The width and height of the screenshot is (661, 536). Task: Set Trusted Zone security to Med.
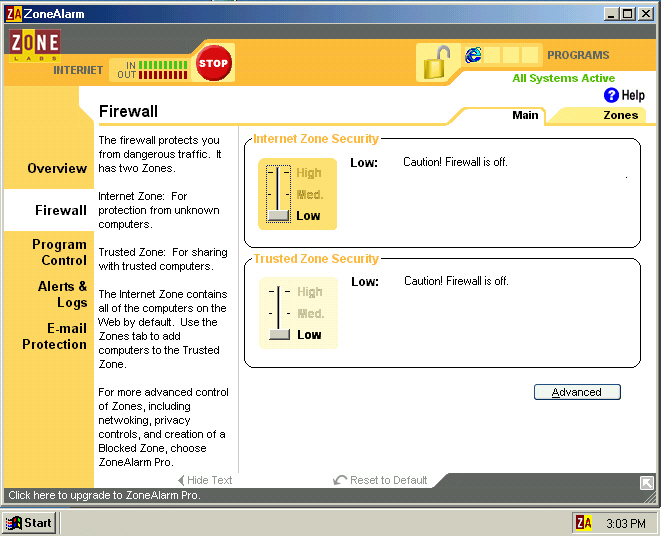tap(311, 314)
